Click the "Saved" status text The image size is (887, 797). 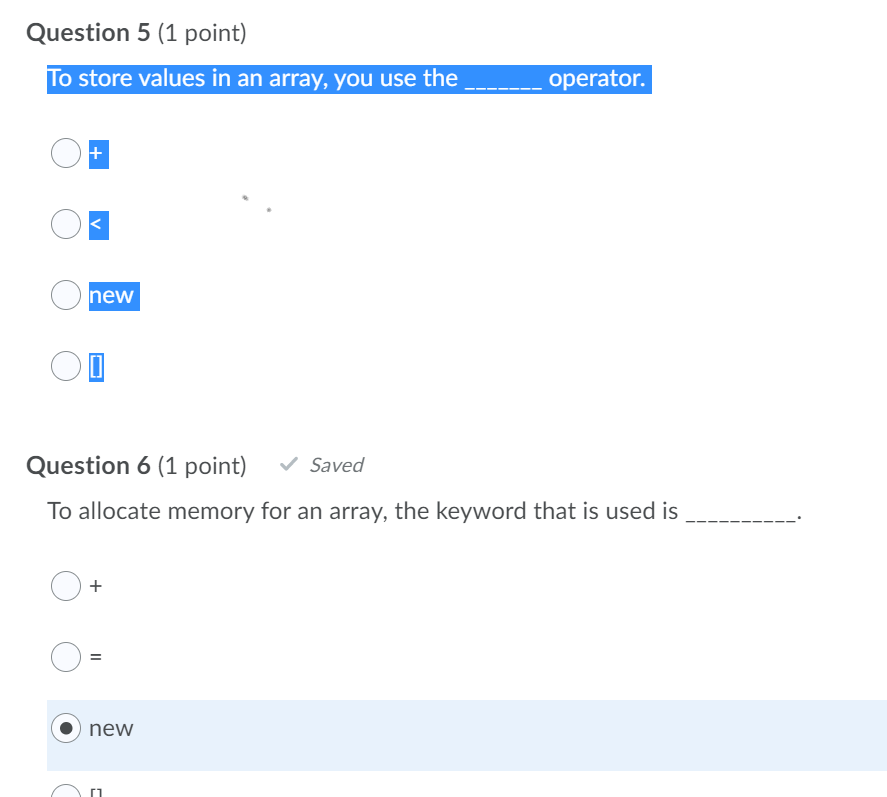336,465
